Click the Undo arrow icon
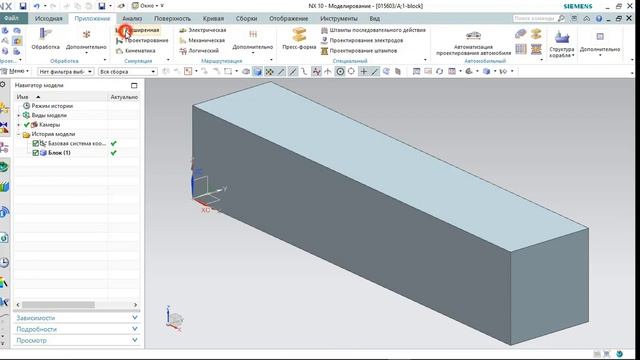This screenshot has width=640, height=360. [x=37, y=6]
